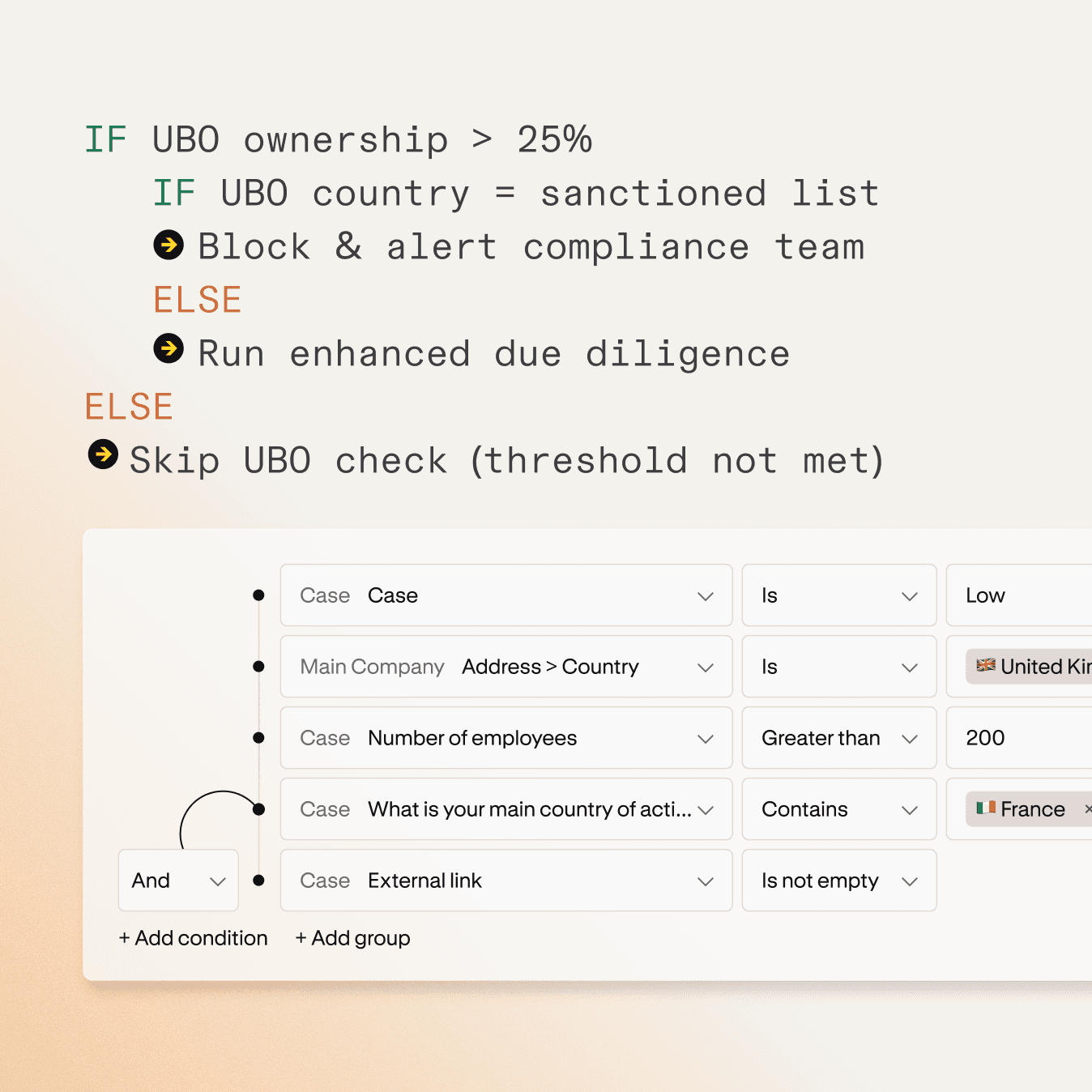Click the bullet node on the Case Case row
The height and width of the screenshot is (1092, 1092).
(x=258, y=595)
